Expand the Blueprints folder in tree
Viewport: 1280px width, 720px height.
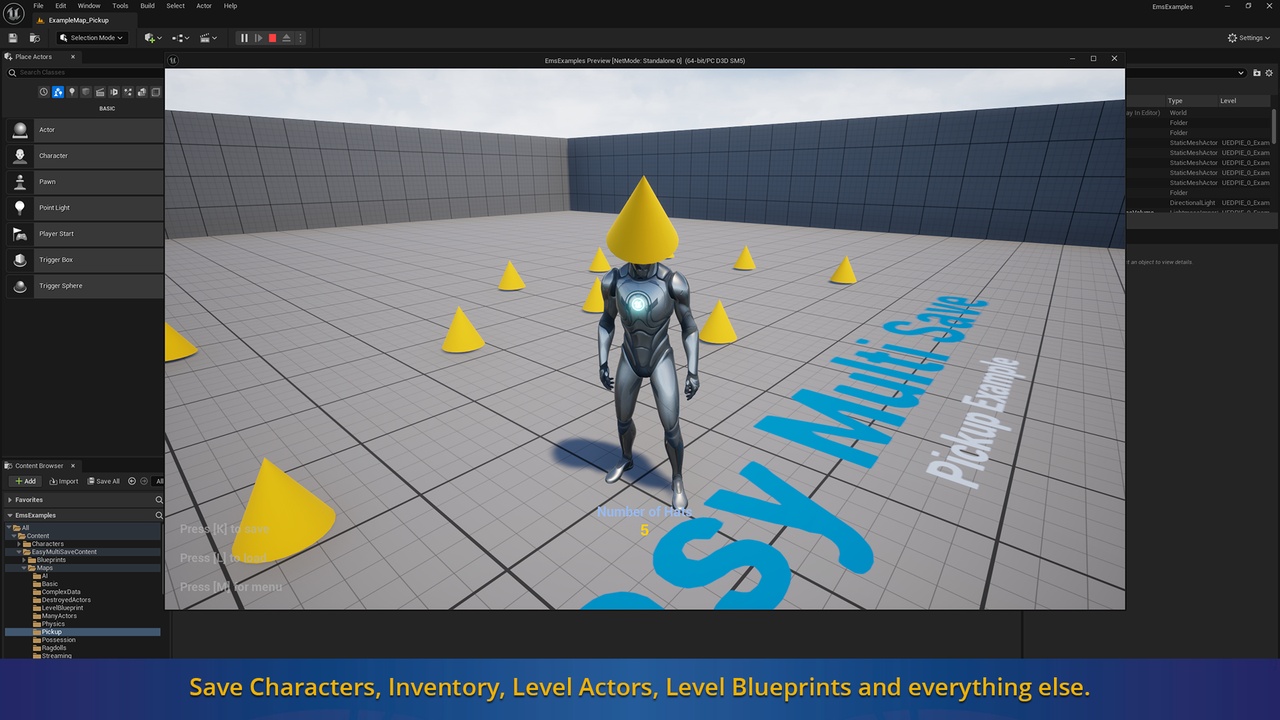24,560
